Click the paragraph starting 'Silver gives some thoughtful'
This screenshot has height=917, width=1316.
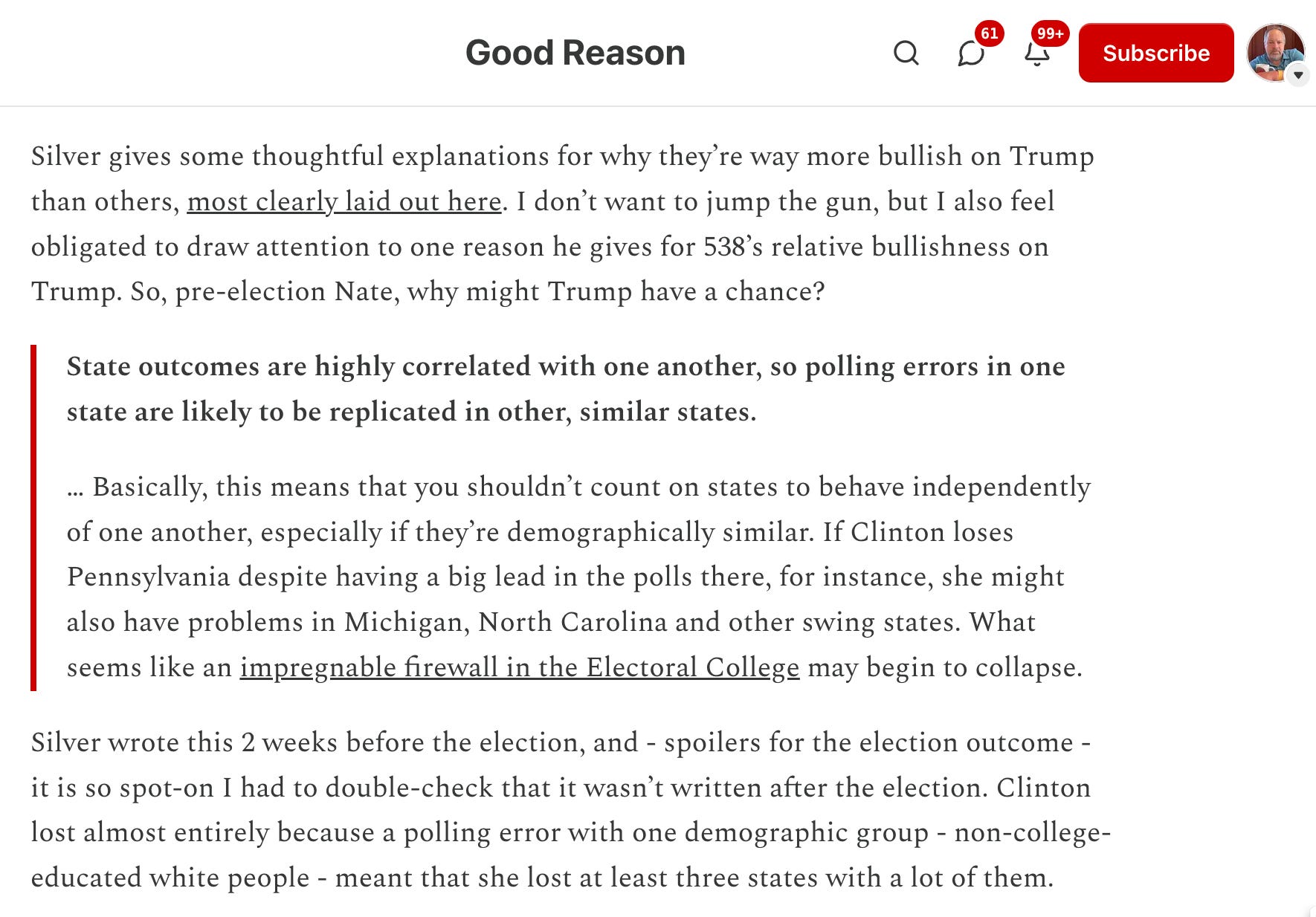click(562, 224)
